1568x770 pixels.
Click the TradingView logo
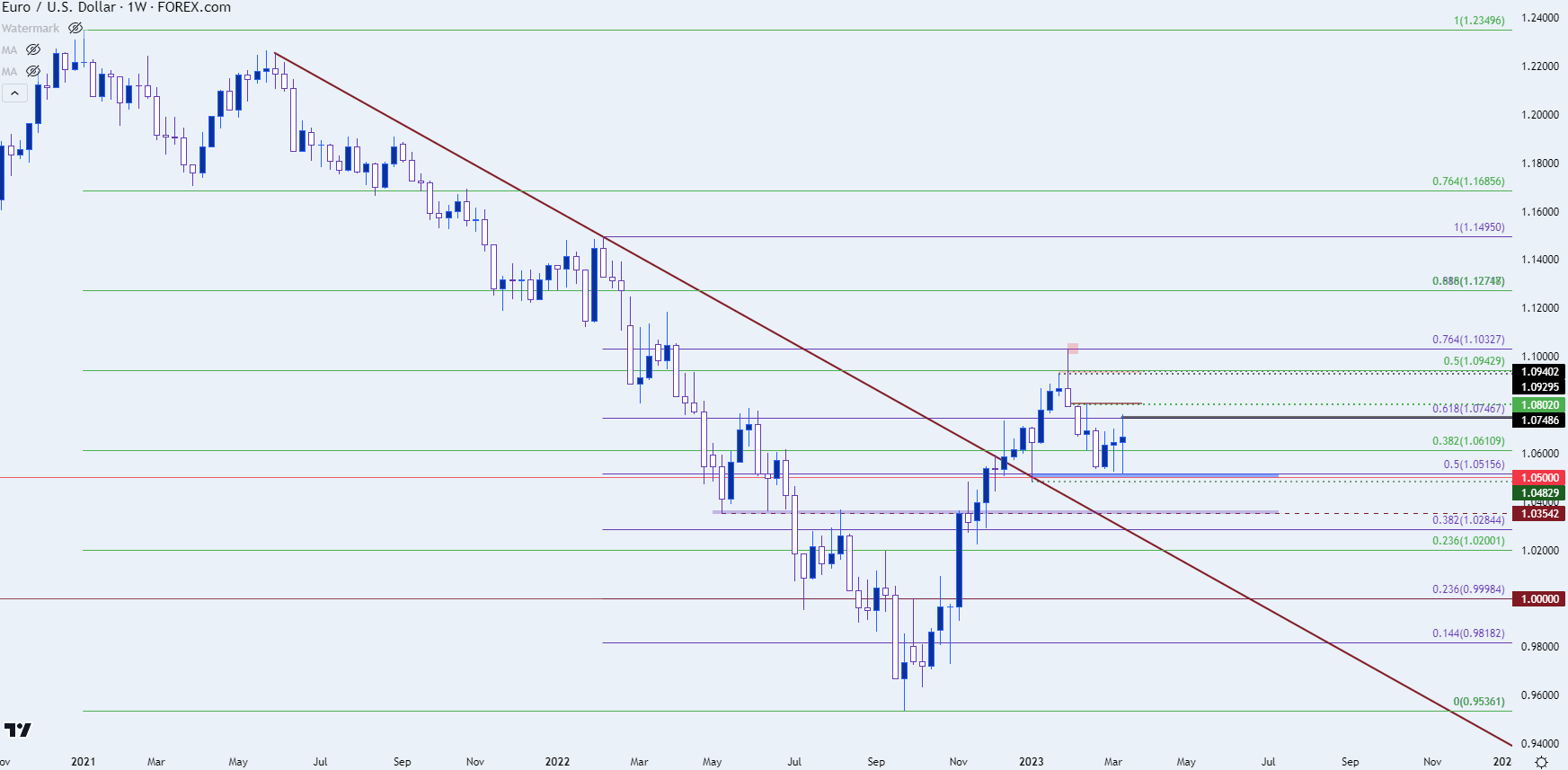[x=17, y=730]
